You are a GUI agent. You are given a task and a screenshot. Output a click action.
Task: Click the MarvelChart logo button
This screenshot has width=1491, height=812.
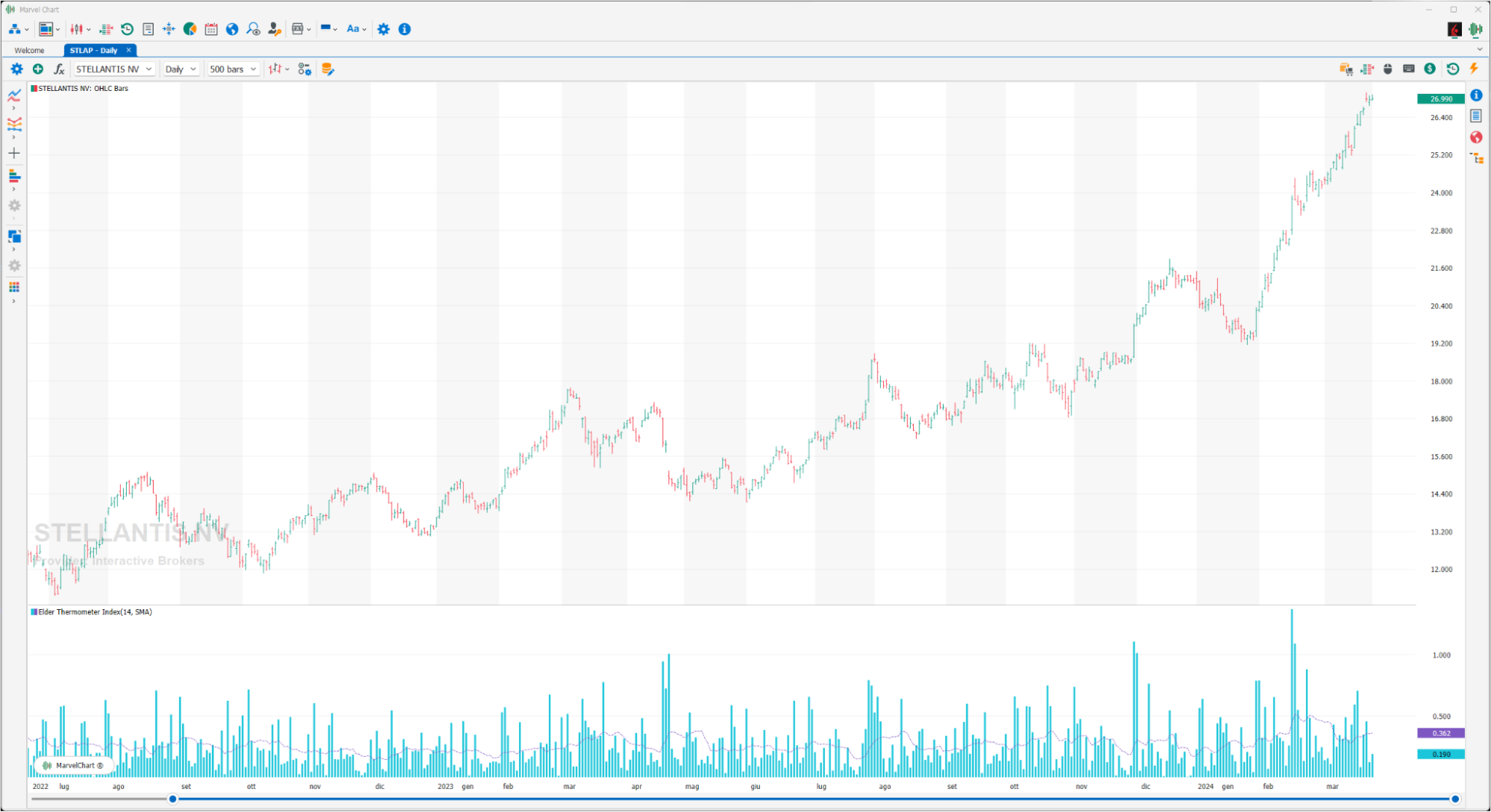tap(73, 765)
